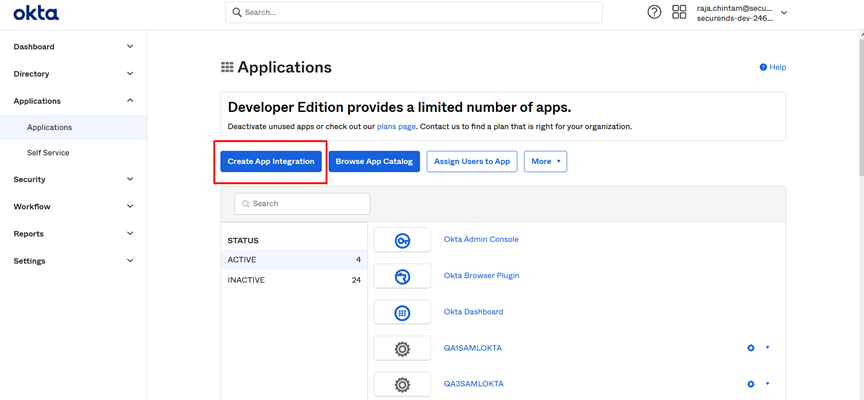Expand the Directory sidebar section

click(x=130, y=73)
